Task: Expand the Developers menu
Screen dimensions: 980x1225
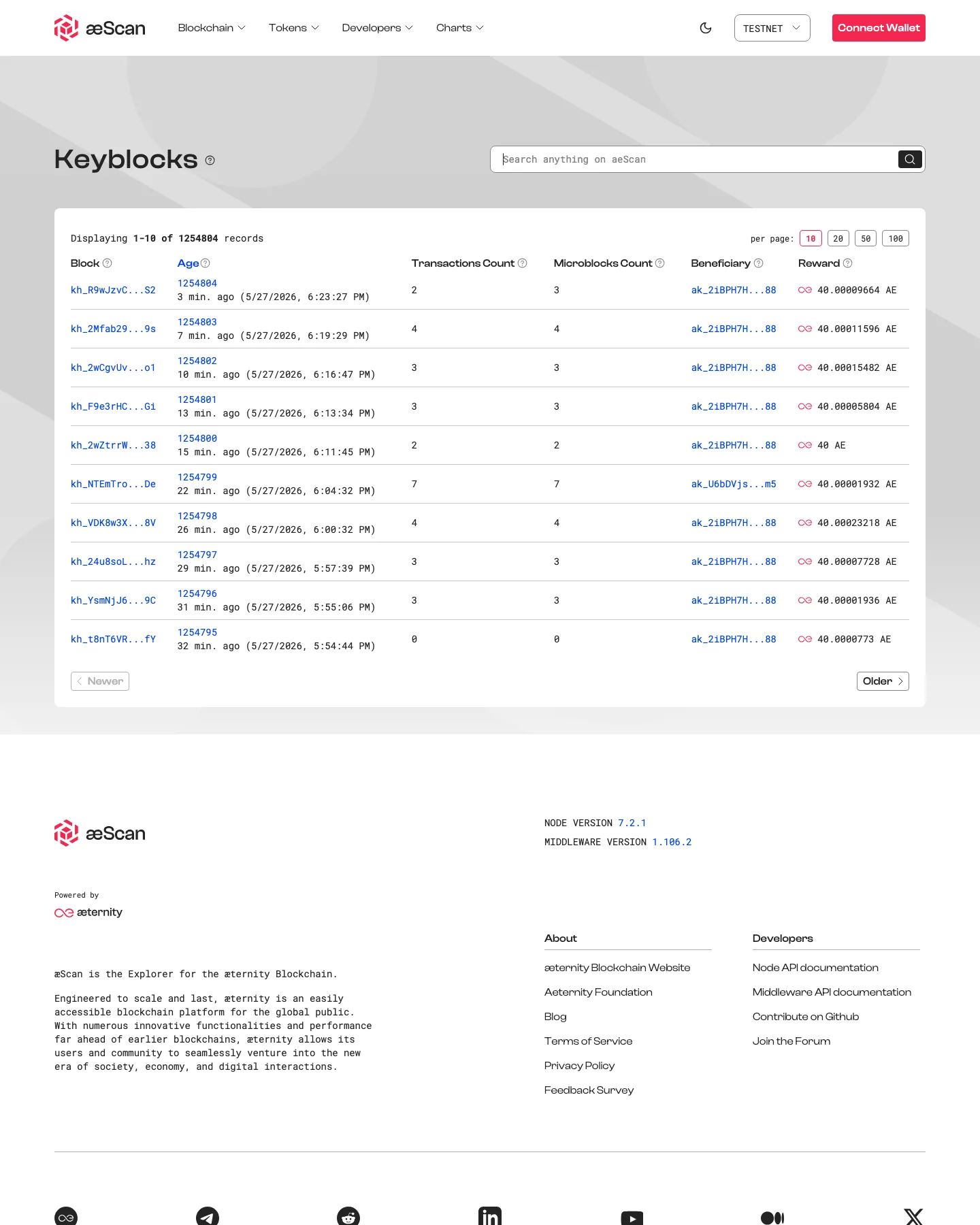Action: [377, 28]
